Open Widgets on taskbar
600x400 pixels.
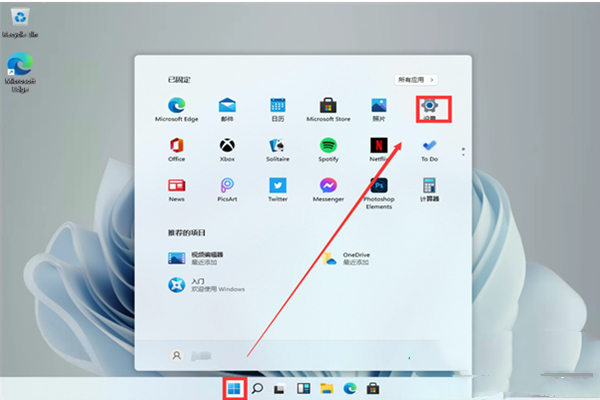(x=303, y=389)
